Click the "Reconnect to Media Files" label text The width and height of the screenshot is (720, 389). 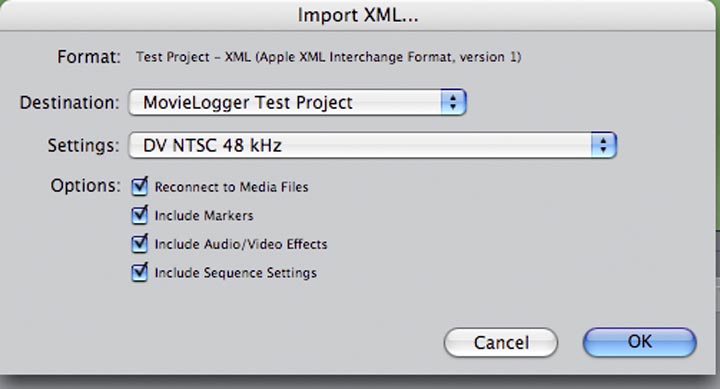231,187
